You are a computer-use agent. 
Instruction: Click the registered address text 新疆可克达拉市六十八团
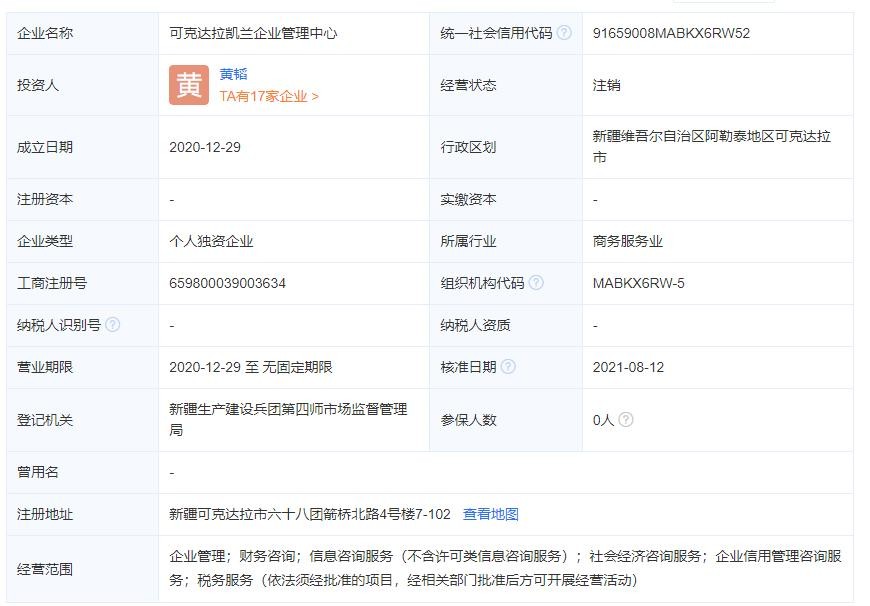(x=309, y=514)
